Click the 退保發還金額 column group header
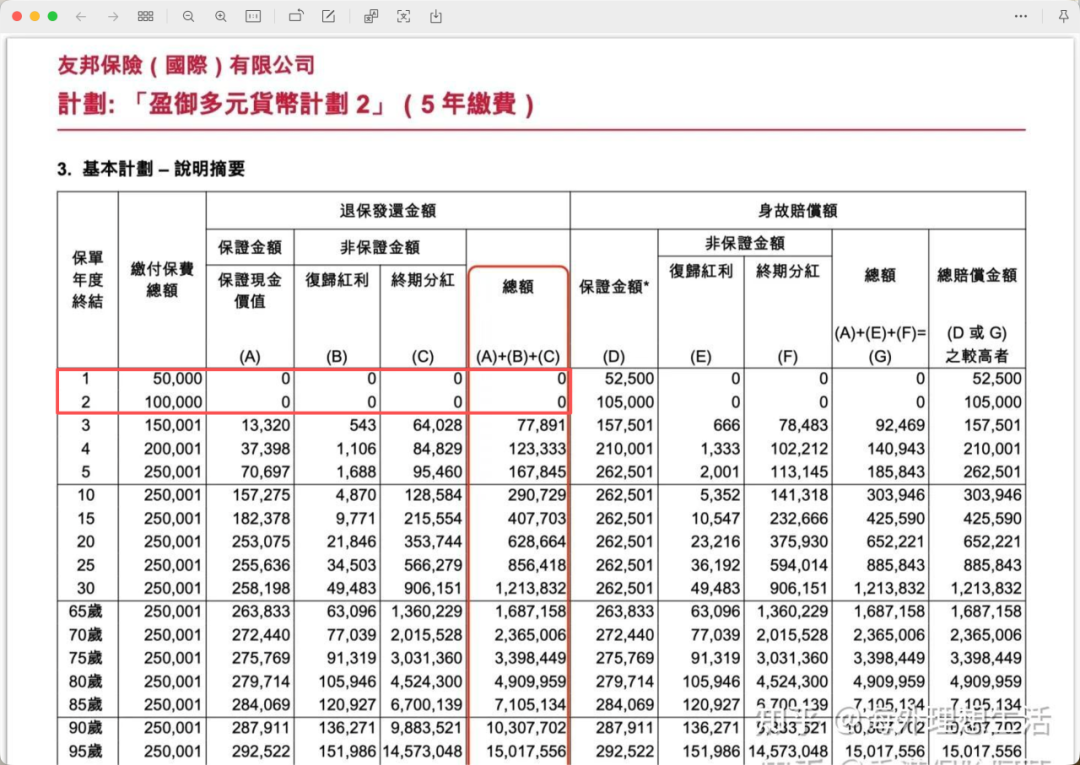This screenshot has height=765, width=1080. (x=388, y=211)
